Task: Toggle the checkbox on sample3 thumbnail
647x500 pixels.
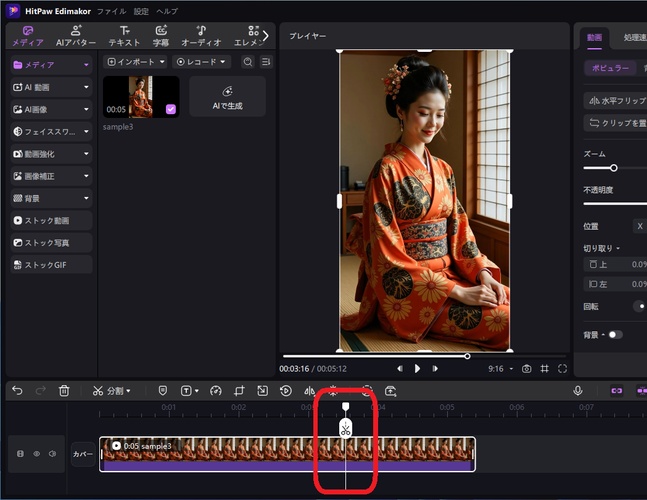Action: click(x=171, y=109)
